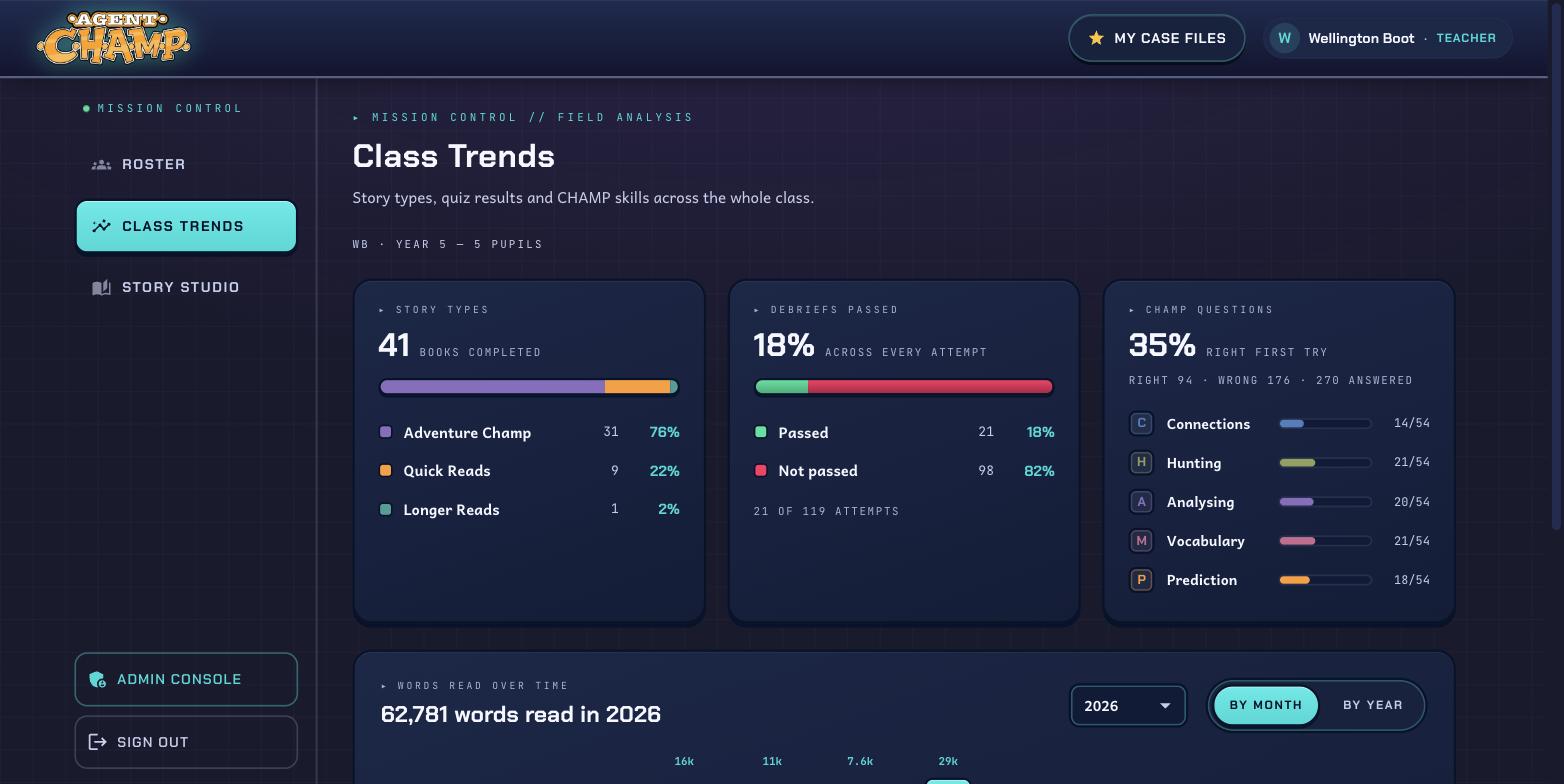Click the Prediction 18/54 score

[x=1412, y=579]
